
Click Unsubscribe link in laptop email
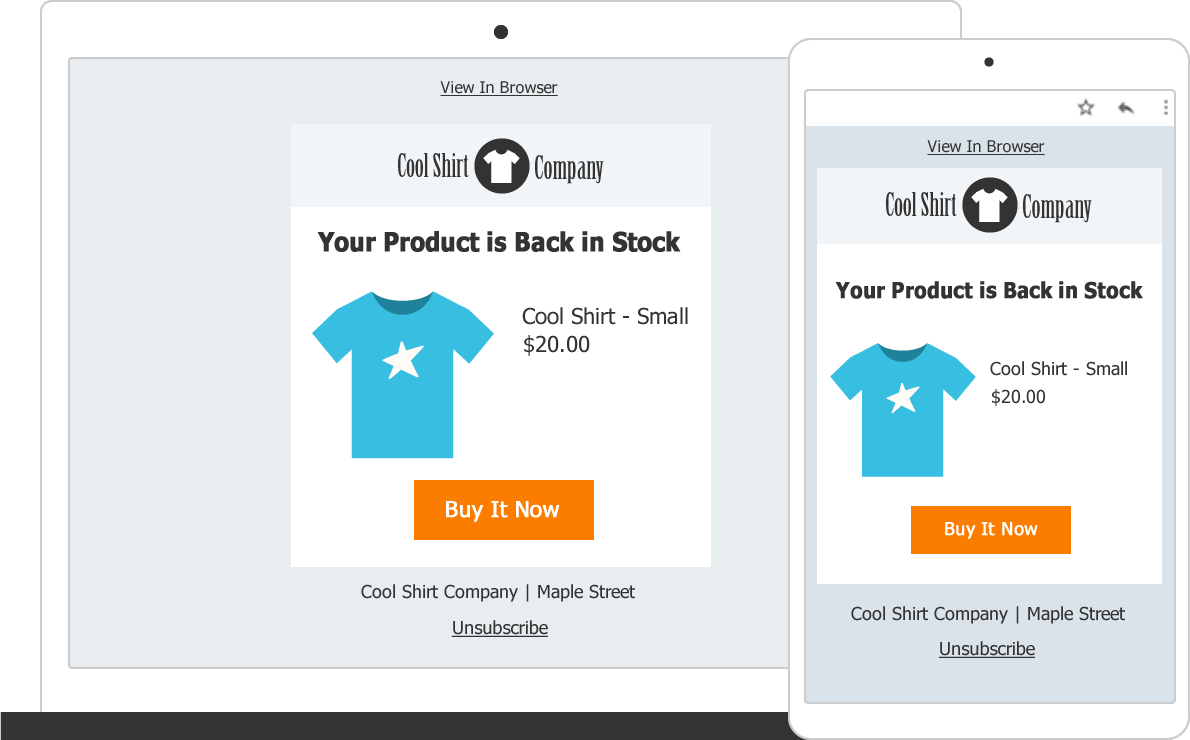pyautogui.click(x=500, y=628)
